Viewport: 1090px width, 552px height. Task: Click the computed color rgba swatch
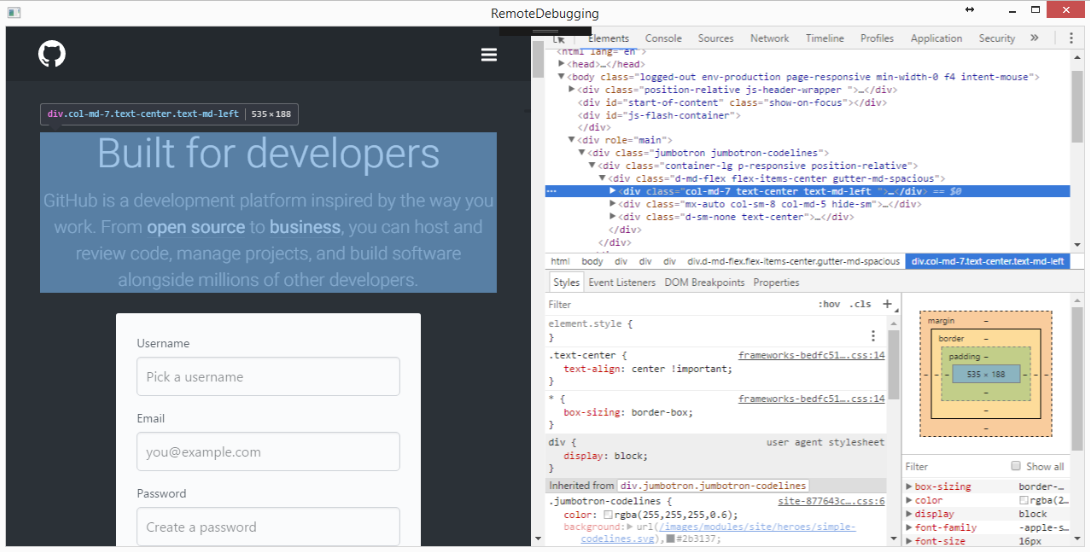coord(1023,501)
